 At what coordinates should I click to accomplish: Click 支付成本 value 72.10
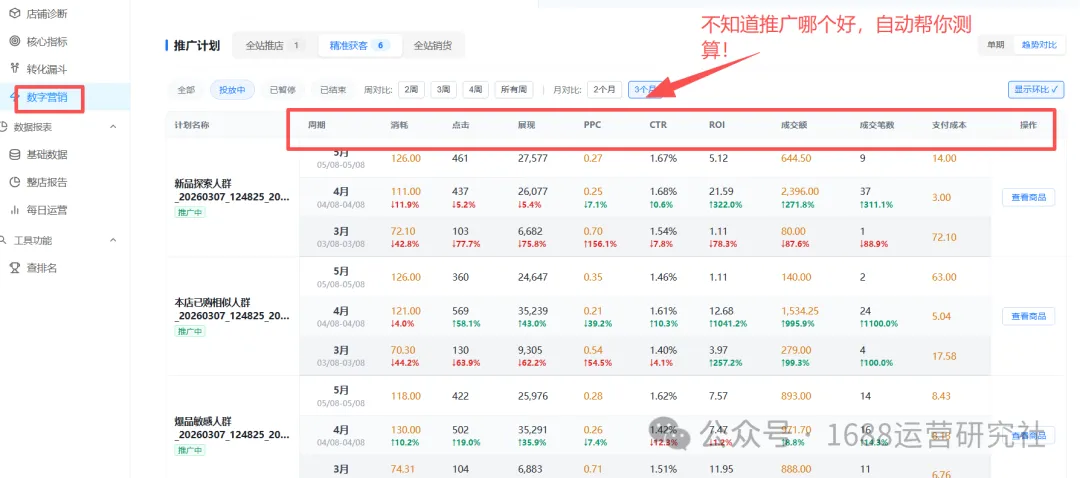pyautogui.click(x=944, y=237)
